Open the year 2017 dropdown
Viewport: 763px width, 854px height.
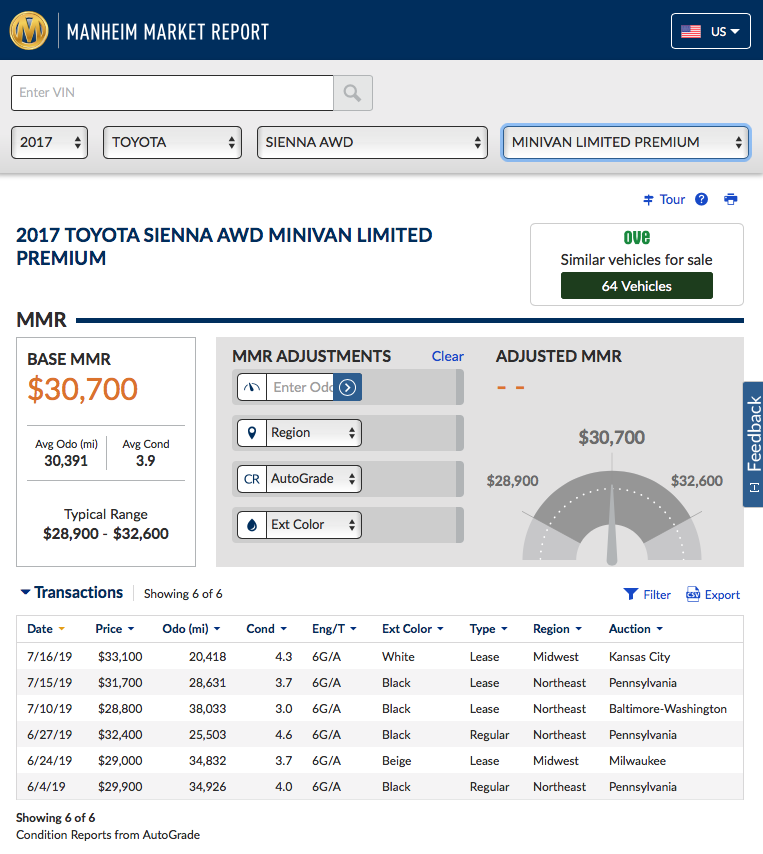point(50,142)
